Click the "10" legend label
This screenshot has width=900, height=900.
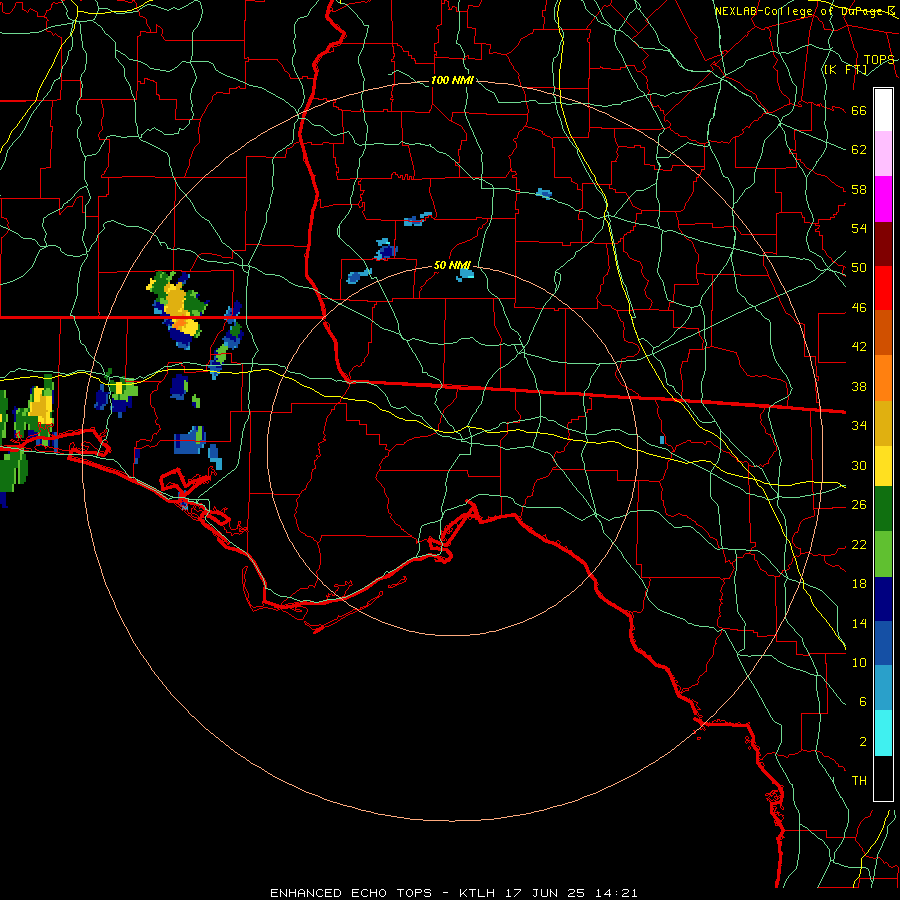click(859, 663)
